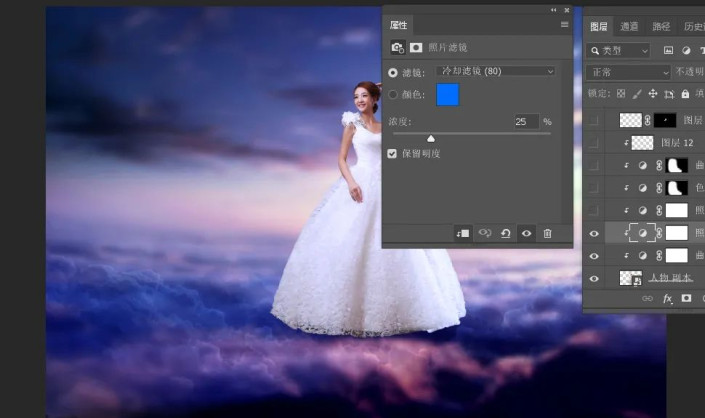This screenshot has height=418, width=705.
Task: Click the Photo Filter adjustment icon in Properties
Action: pyautogui.click(x=397, y=47)
